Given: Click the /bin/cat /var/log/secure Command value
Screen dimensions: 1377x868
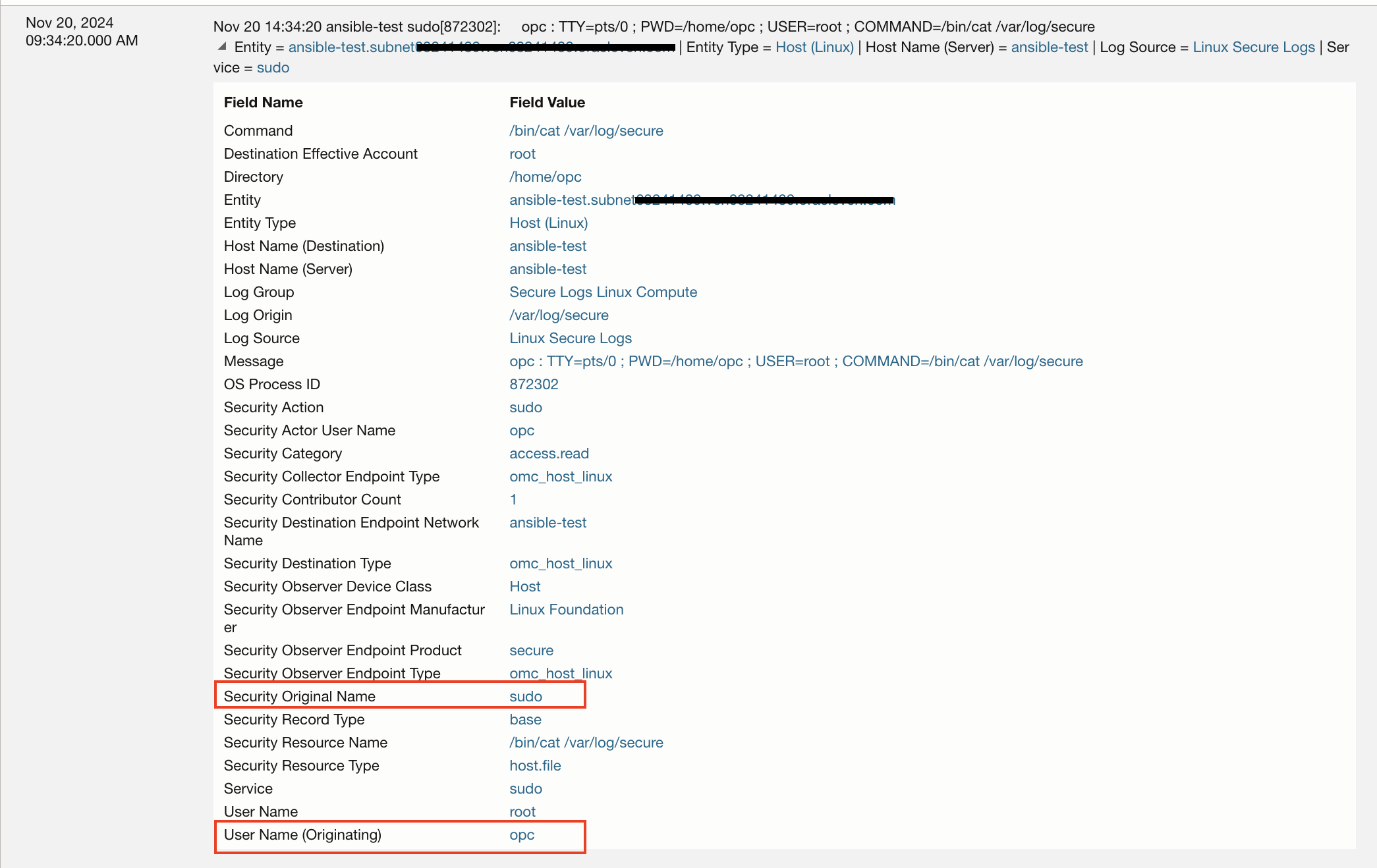Looking at the screenshot, I should (x=586, y=130).
